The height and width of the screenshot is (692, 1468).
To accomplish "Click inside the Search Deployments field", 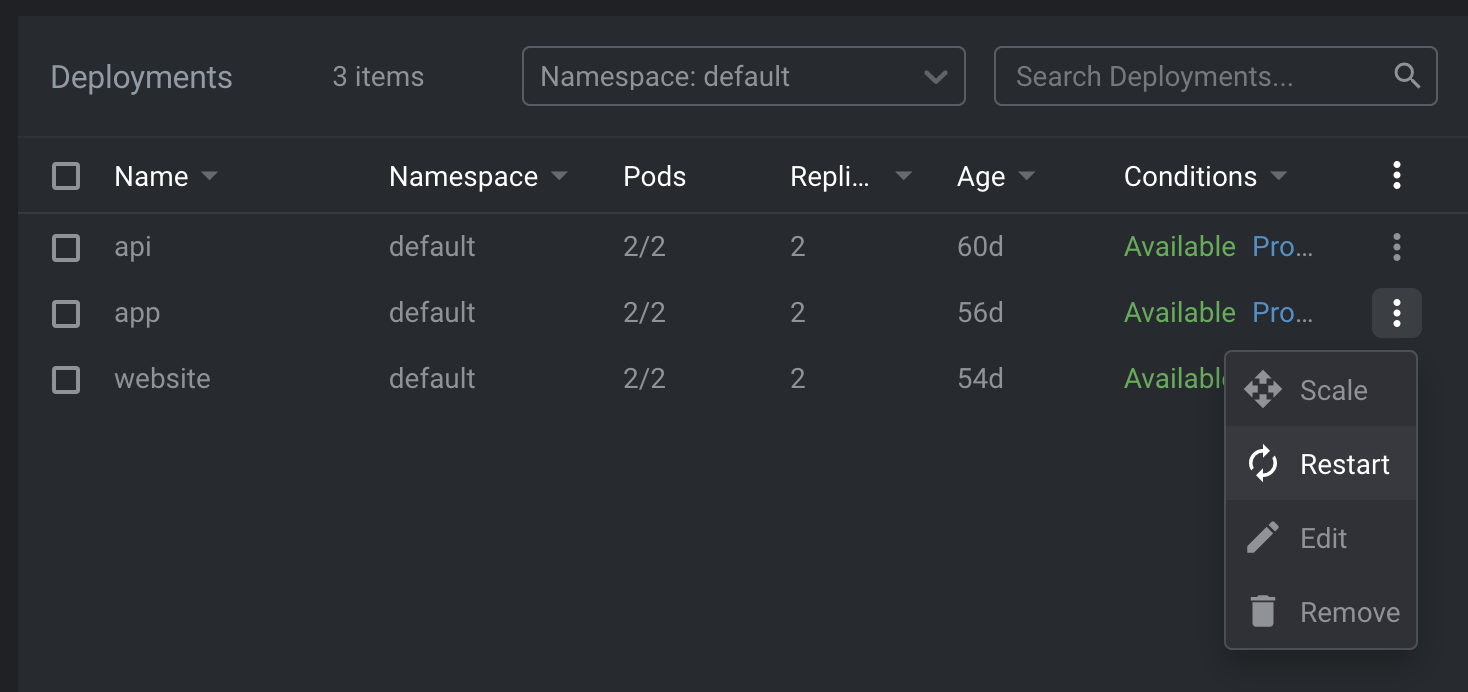I will click(x=1180, y=76).
